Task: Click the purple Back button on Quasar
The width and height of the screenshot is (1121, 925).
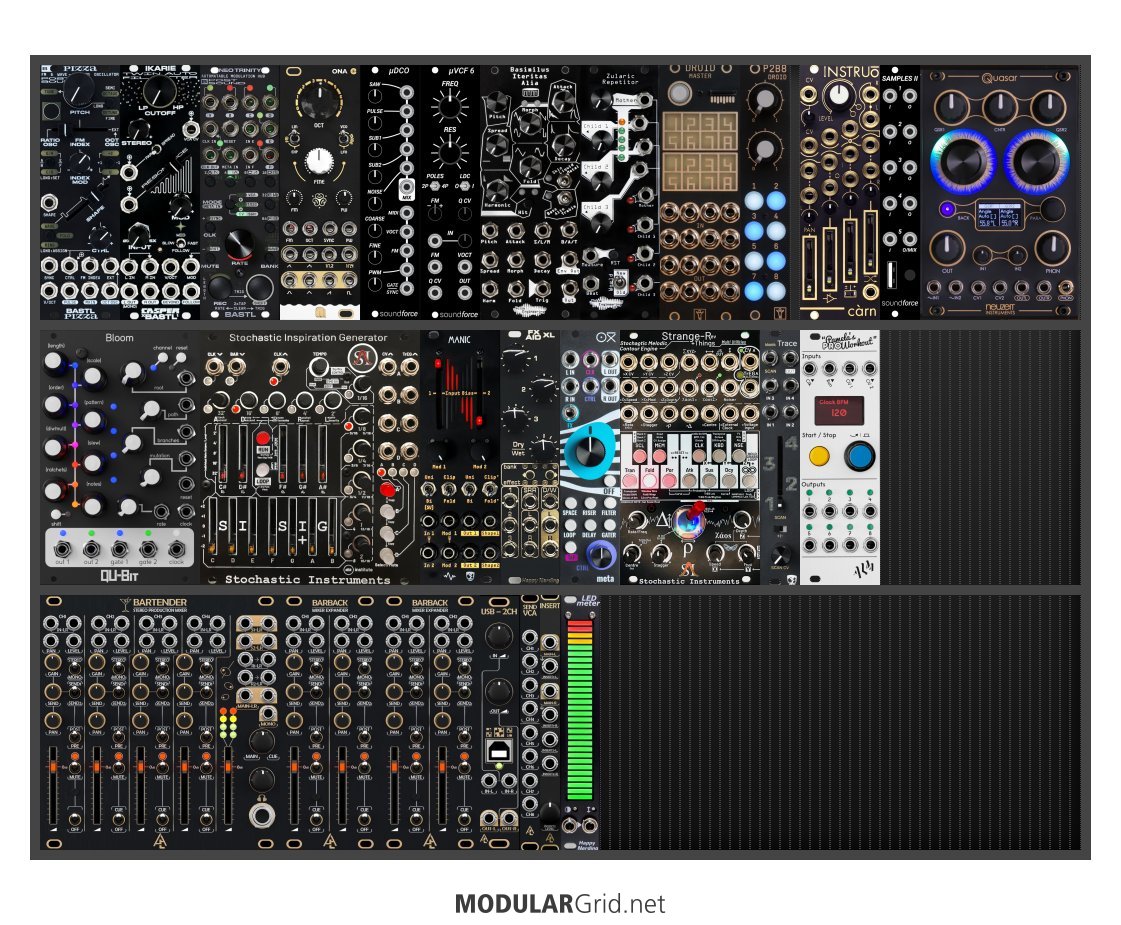Action: (947, 209)
